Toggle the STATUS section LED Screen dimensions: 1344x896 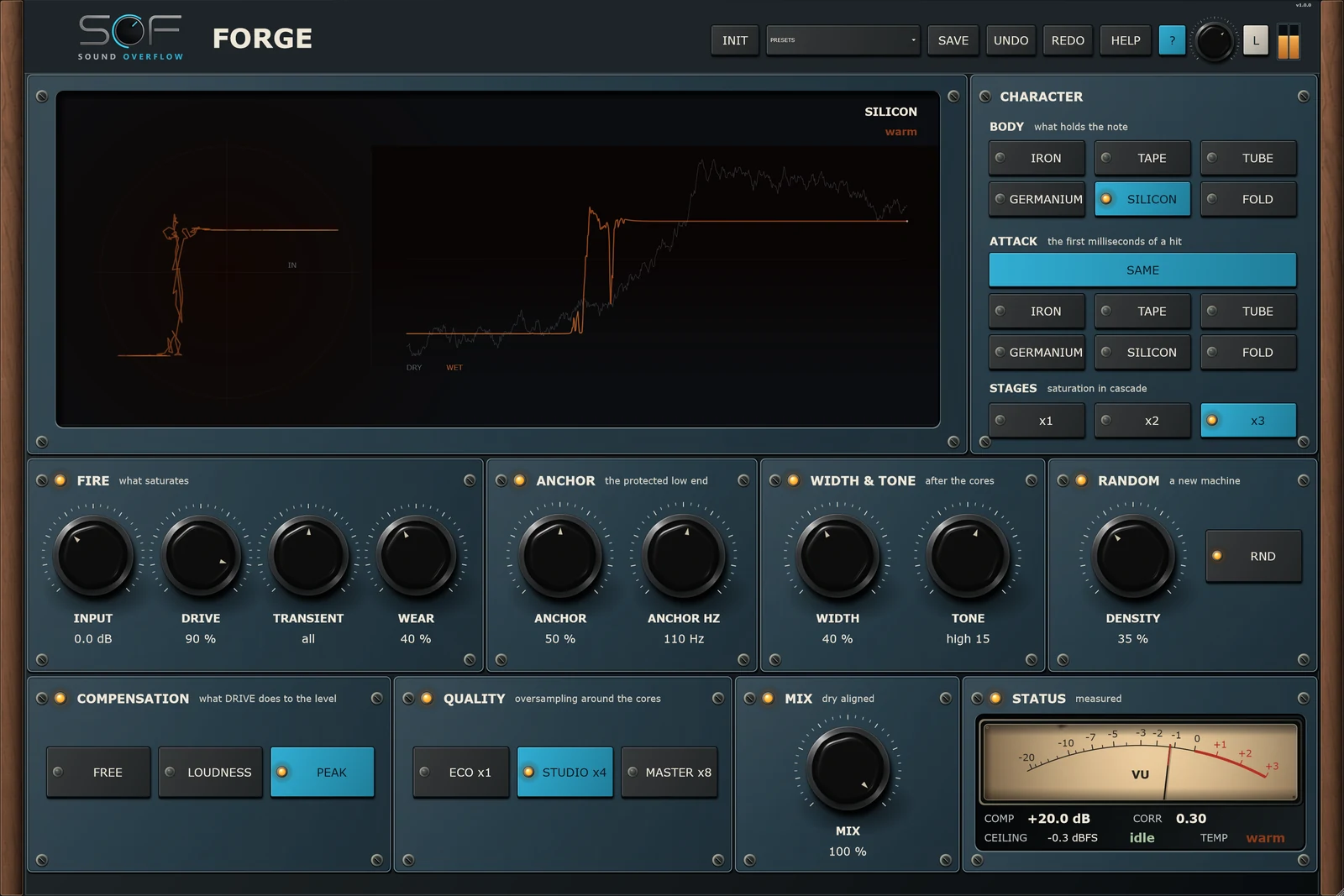click(x=995, y=698)
